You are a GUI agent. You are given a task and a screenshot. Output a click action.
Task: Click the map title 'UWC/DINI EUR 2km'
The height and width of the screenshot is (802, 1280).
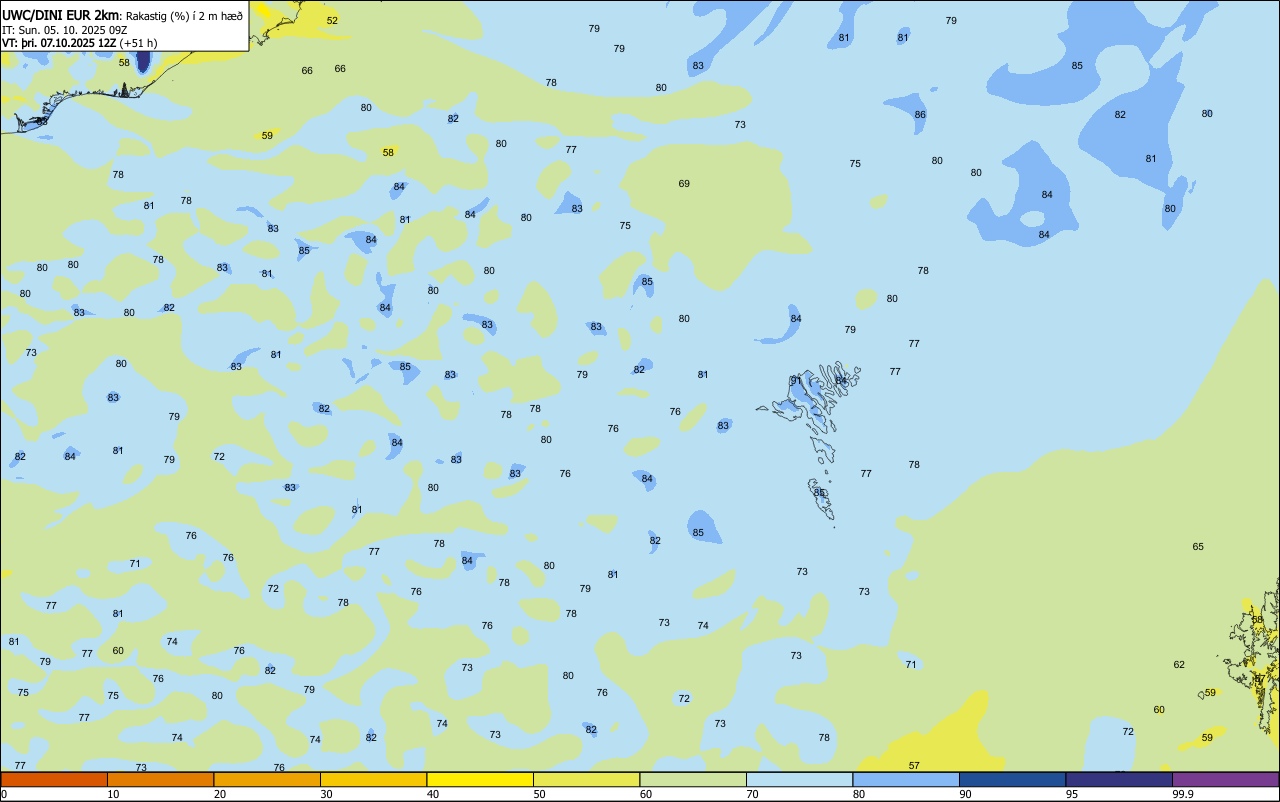pyautogui.click(x=61, y=15)
